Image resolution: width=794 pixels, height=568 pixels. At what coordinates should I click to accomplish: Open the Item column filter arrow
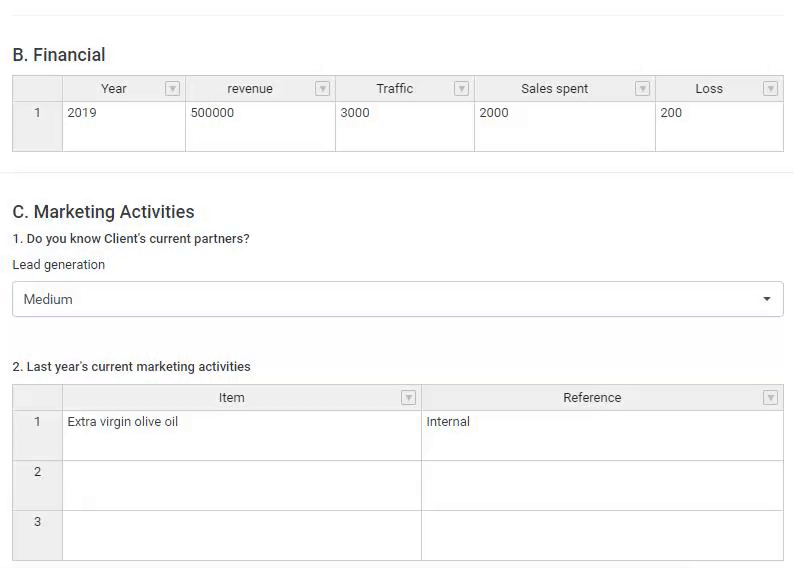[408, 398]
